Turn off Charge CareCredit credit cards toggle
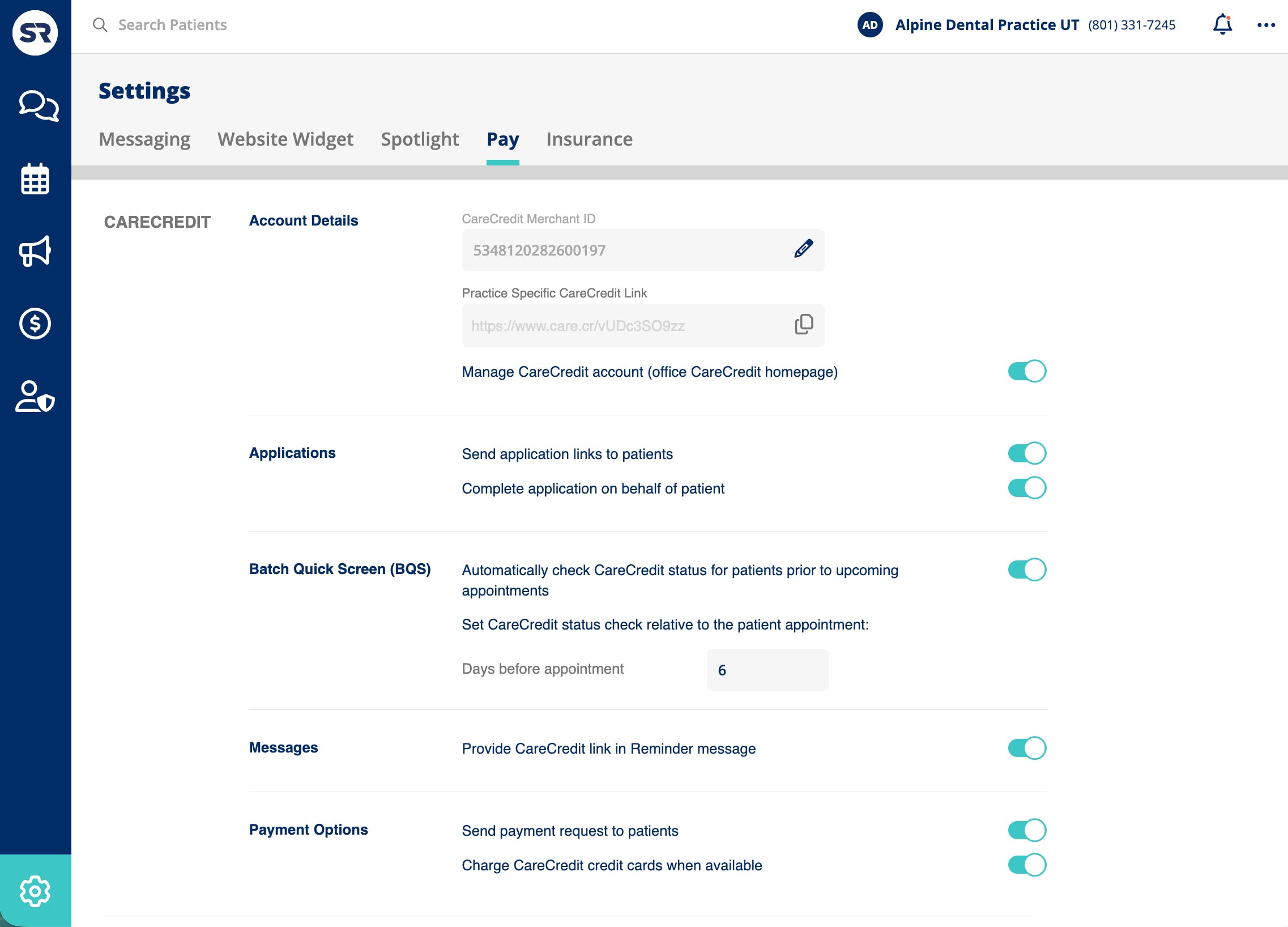The image size is (1288, 927). click(x=1026, y=865)
